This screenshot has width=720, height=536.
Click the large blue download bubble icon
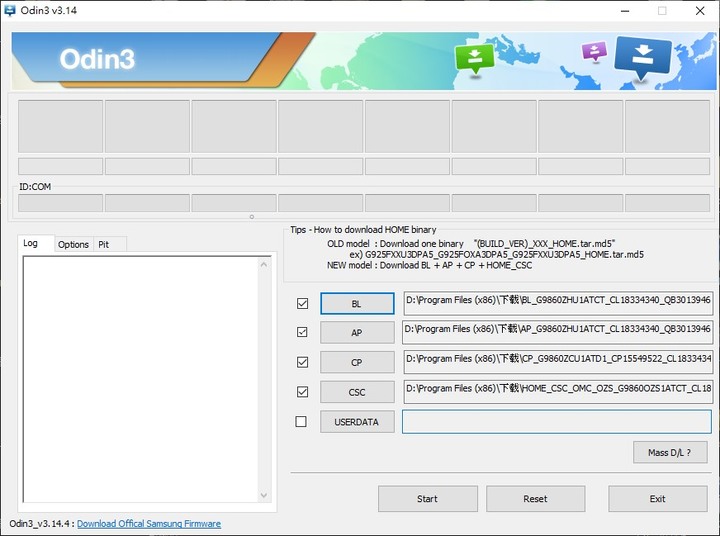point(642,58)
